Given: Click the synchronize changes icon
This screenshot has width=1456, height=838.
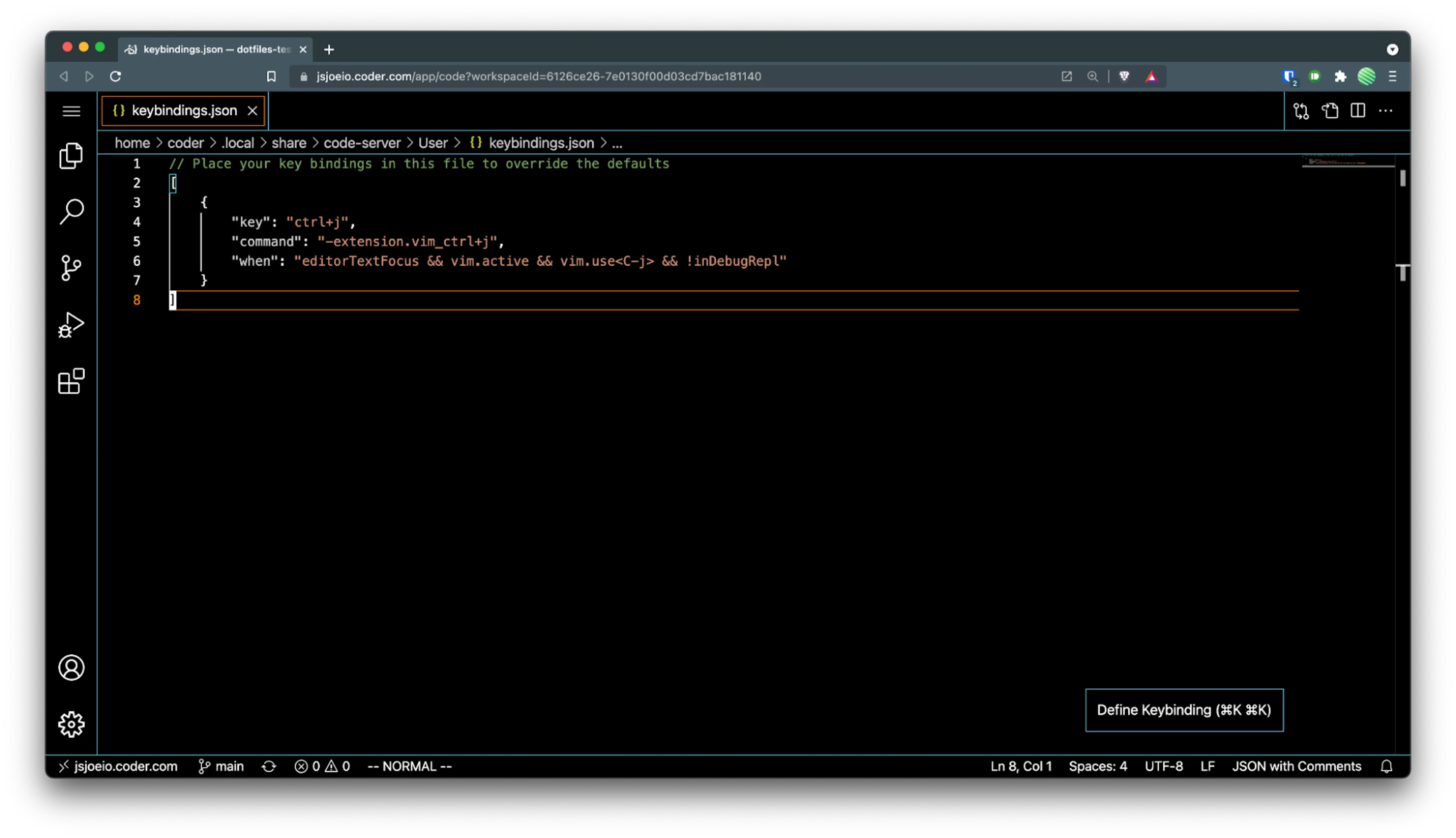Looking at the screenshot, I should (x=269, y=766).
